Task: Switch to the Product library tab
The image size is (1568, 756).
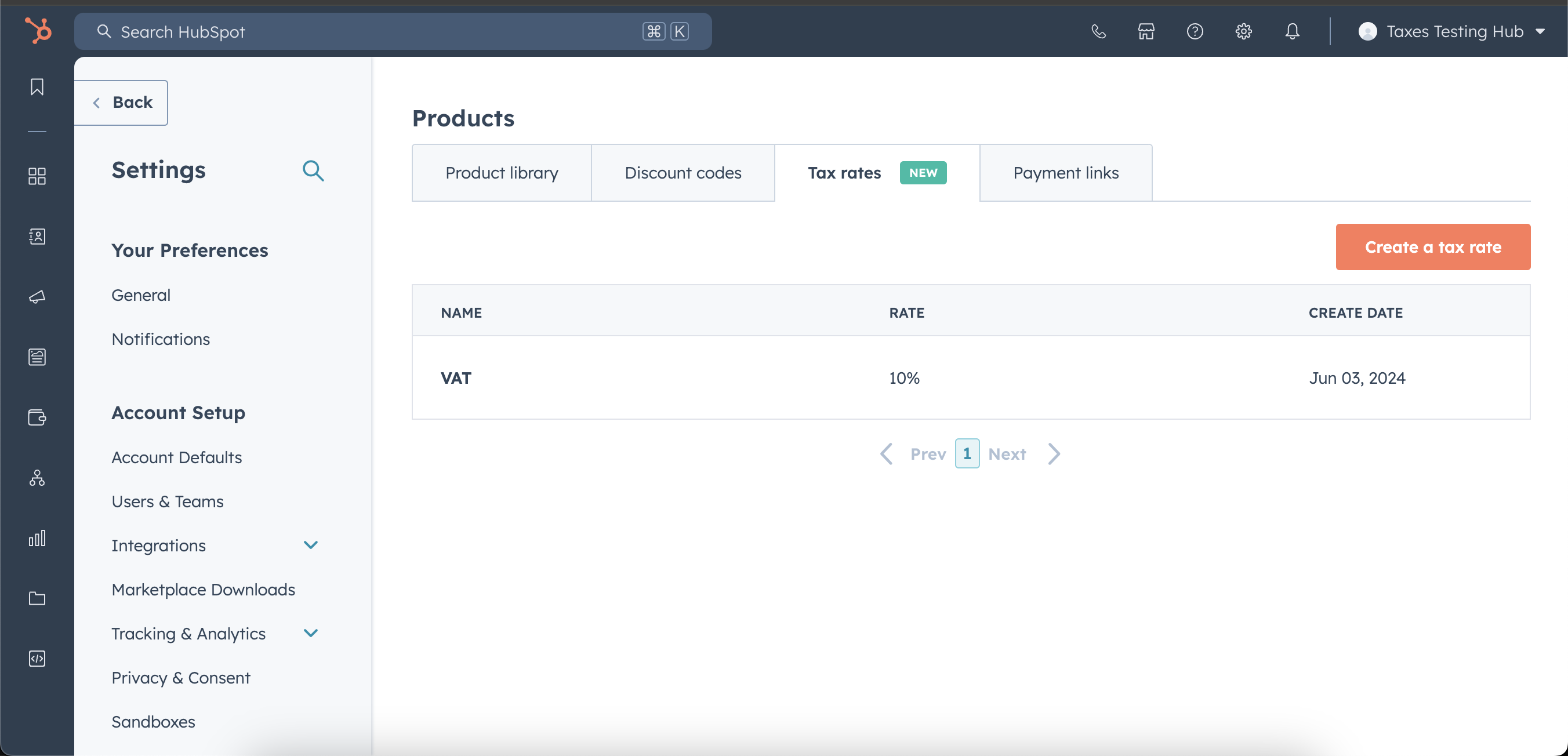Action: tap(501, 173)
